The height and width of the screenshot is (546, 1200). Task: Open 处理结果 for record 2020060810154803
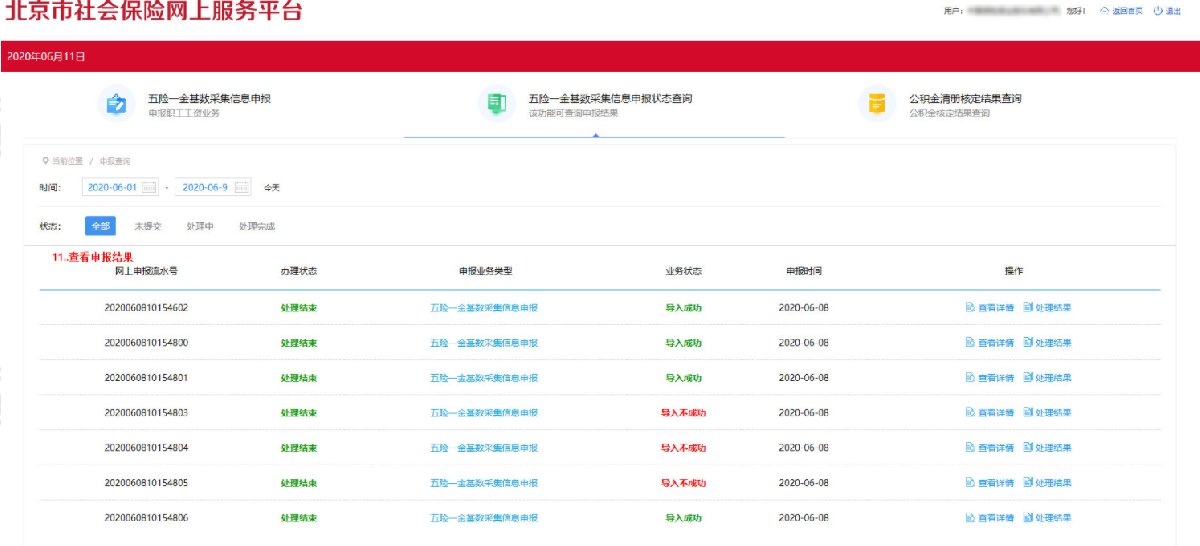coord(1047,413)
